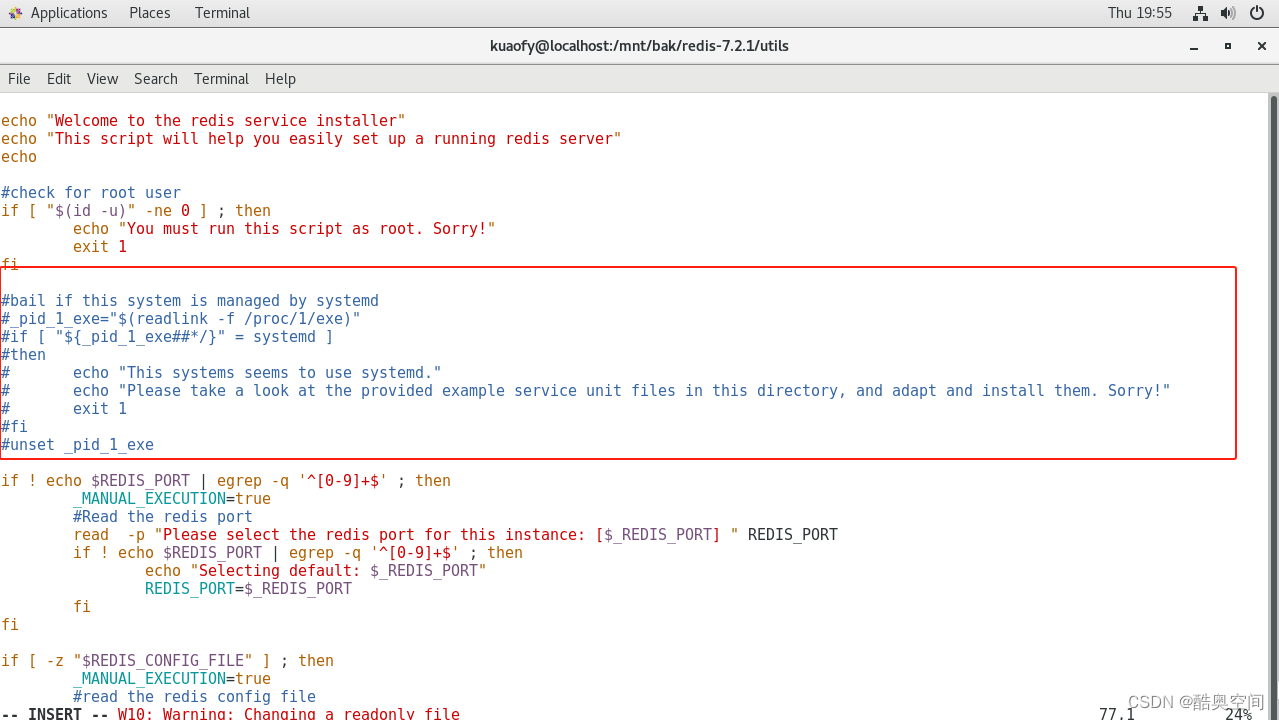
Task: Click 'Selecting default: $_REDIS_PORT' line
Action: point(316,571)
